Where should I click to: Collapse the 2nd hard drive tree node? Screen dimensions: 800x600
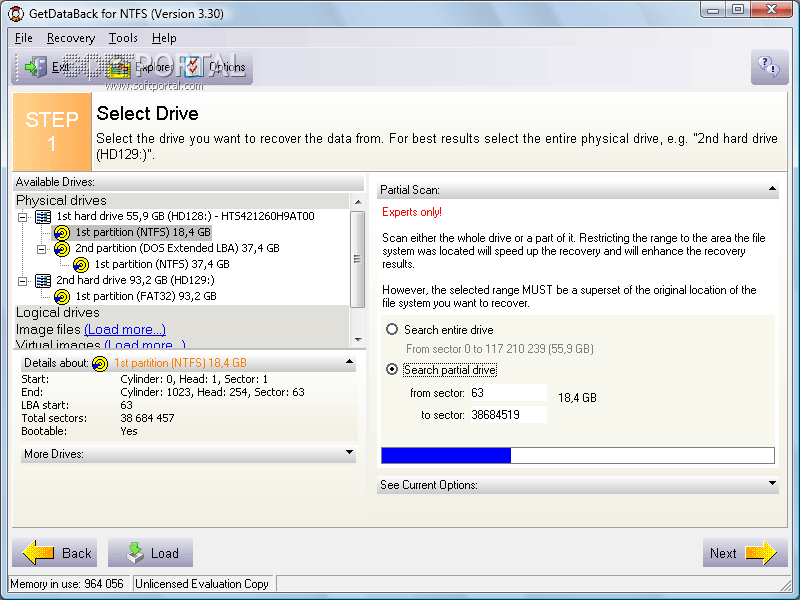coord(22,281)
